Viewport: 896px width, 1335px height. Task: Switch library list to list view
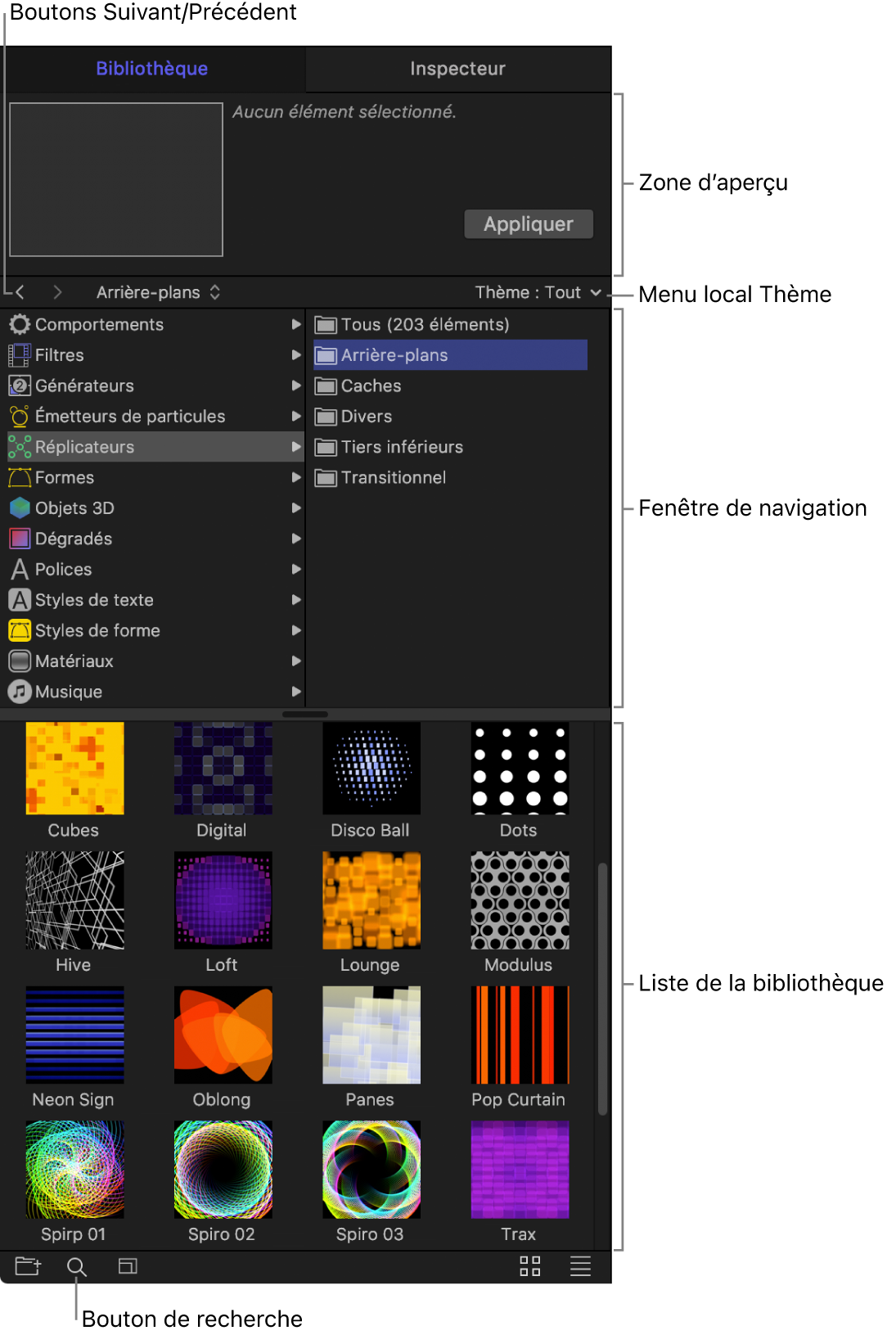(580, 1266)
